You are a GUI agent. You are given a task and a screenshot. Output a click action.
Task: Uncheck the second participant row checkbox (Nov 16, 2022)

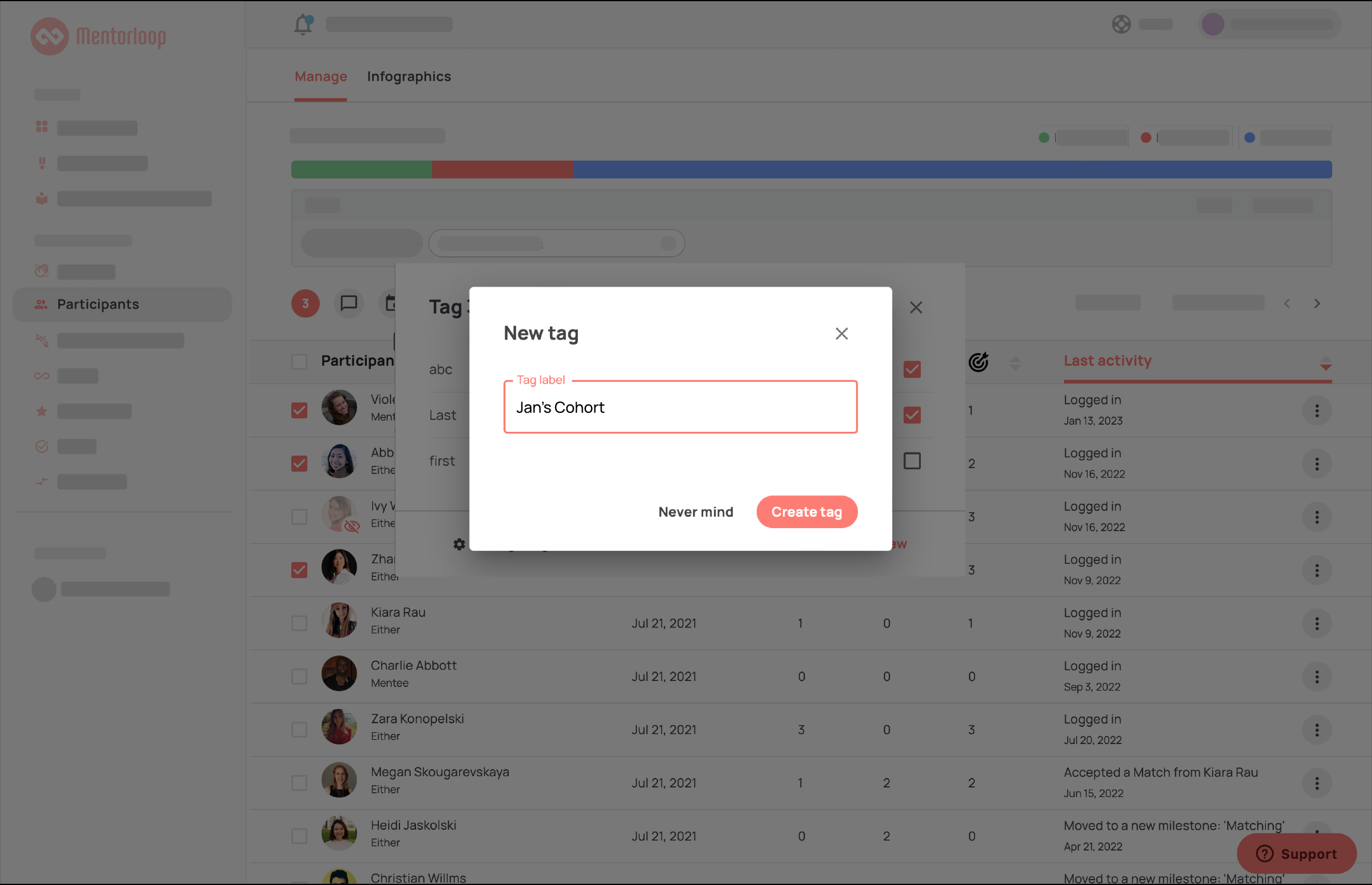coord(300,463)
